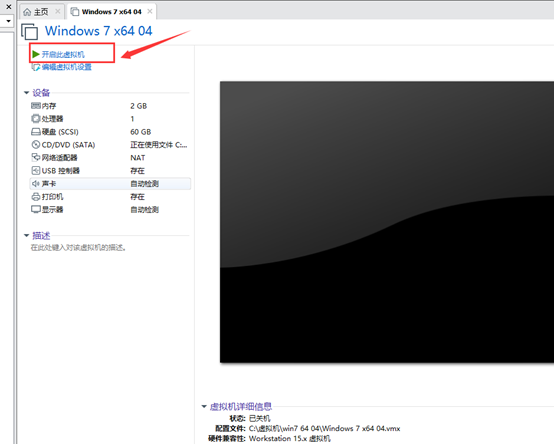Select the 显示器 device label
Viewport: 554px width, 444px height.
tap(52, 209)
